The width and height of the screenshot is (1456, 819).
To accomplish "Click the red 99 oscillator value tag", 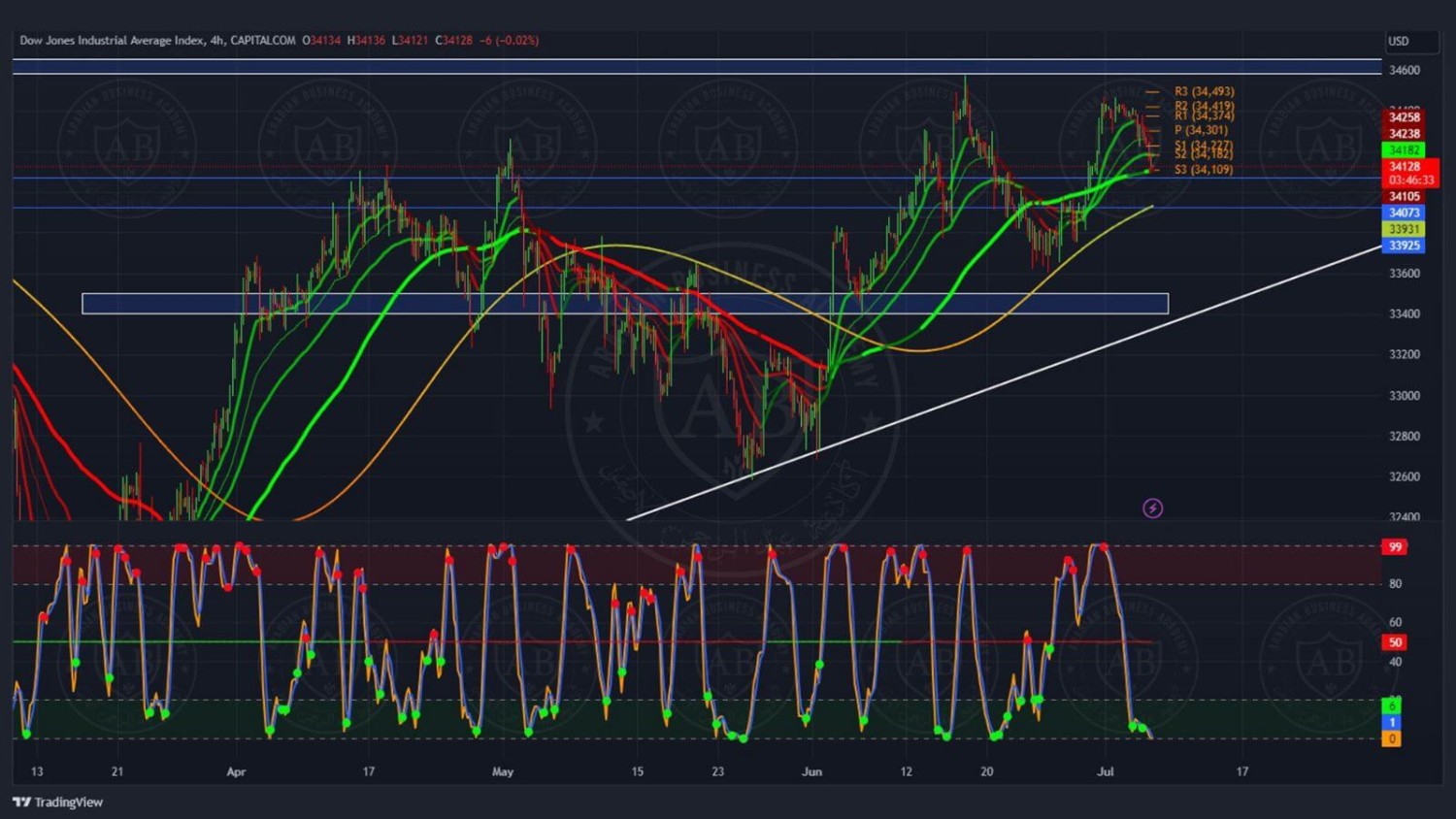I will point(1395,547).
